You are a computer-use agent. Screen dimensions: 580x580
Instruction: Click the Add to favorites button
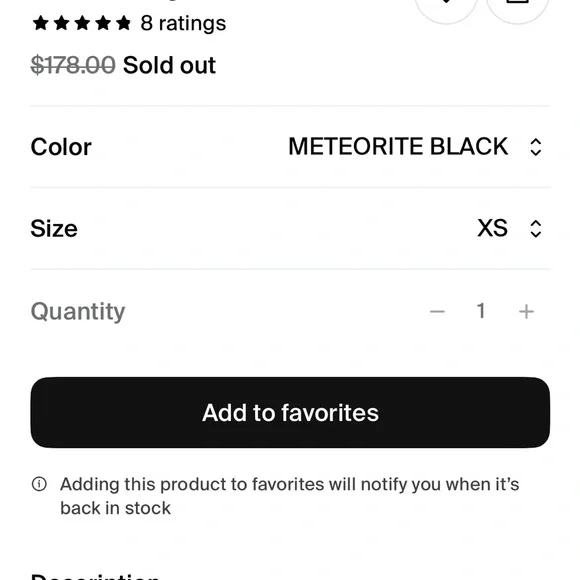point(290,412)
